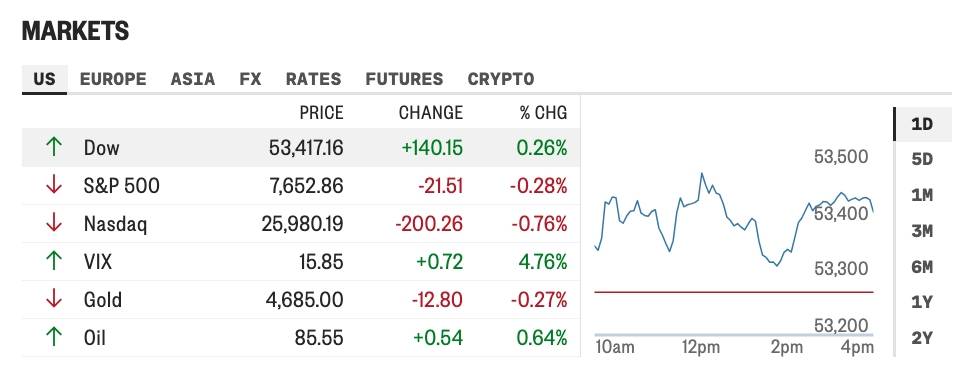Choose the 2Y chart timeframe
The image size is (970, 384).
click(922, 338)
